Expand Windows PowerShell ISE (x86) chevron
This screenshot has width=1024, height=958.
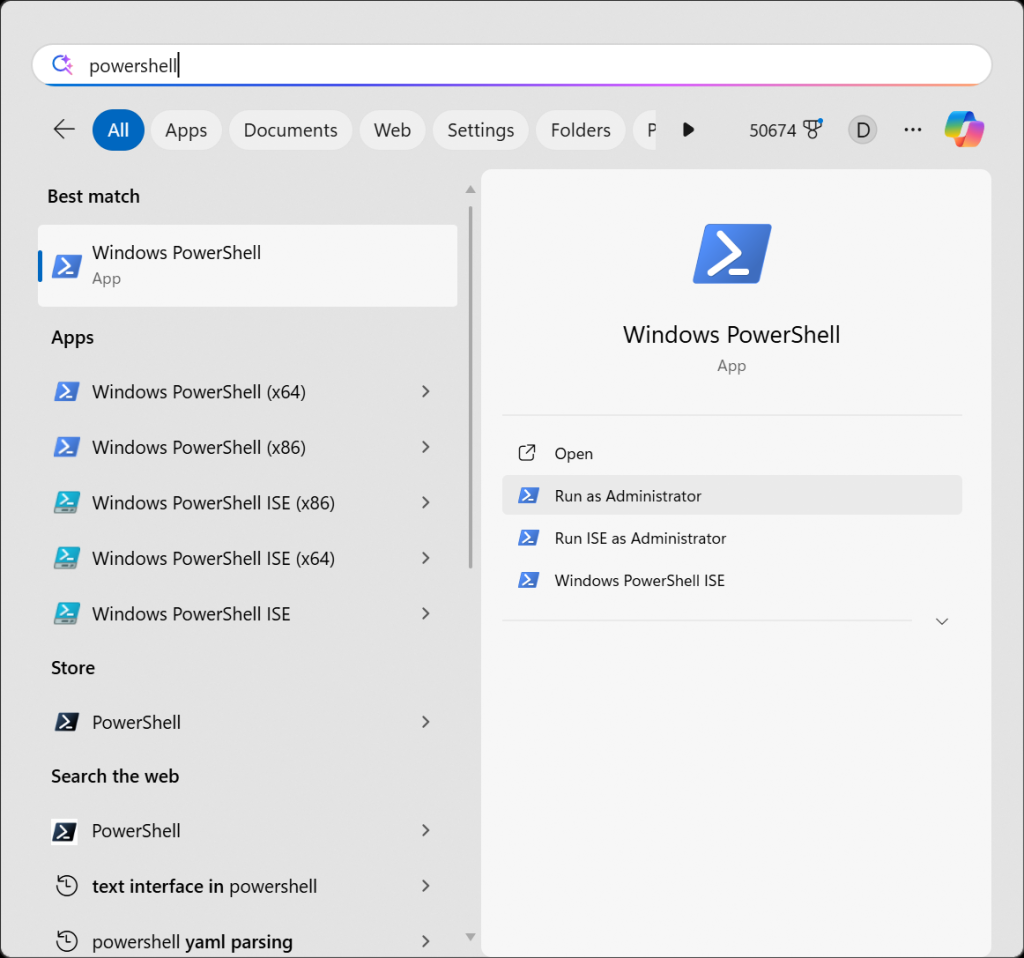[426, 502]
